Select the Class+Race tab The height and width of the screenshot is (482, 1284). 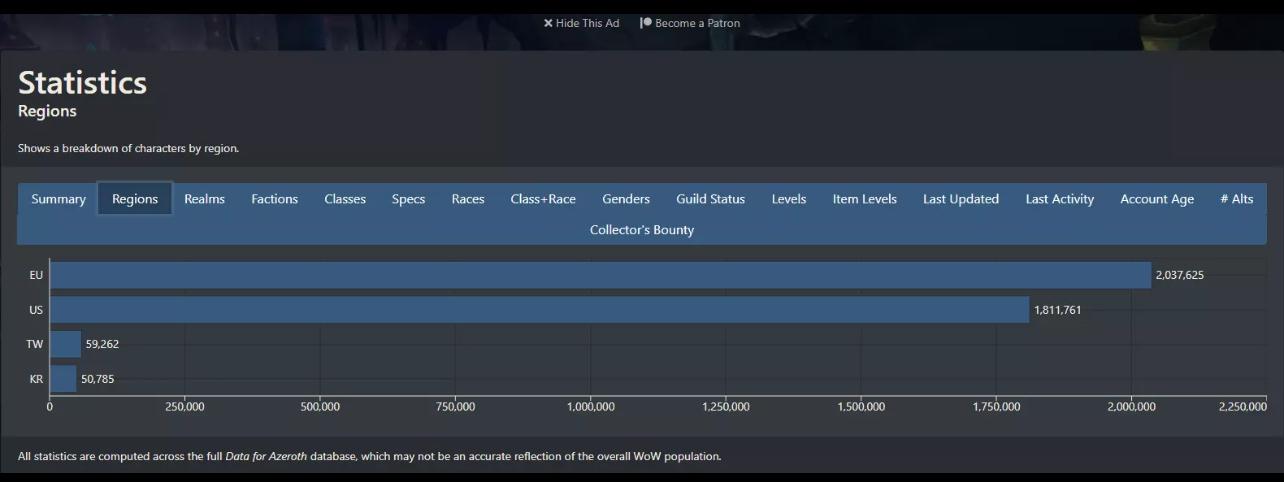click(x=543, y=199)
